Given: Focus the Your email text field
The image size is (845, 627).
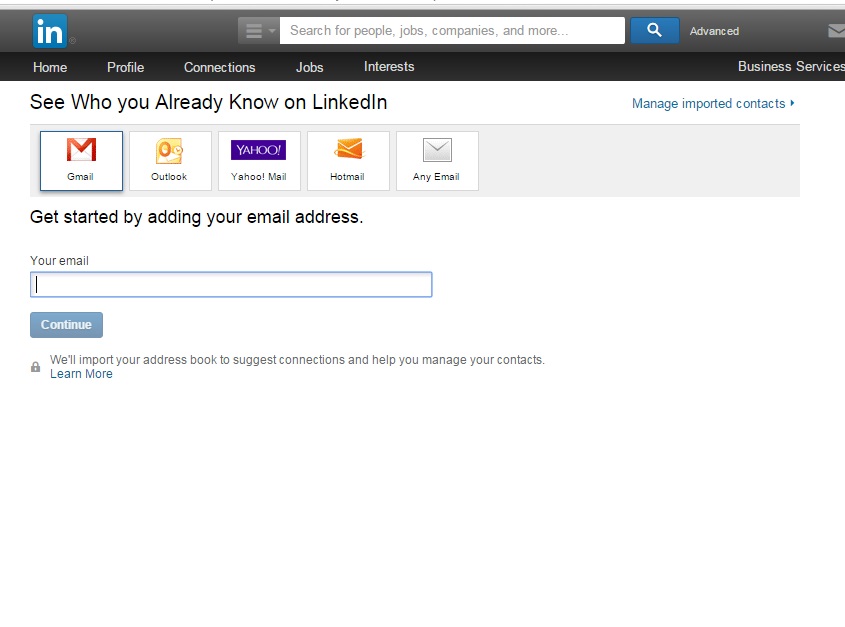Looking at the screenshot, I should point(231,285).
